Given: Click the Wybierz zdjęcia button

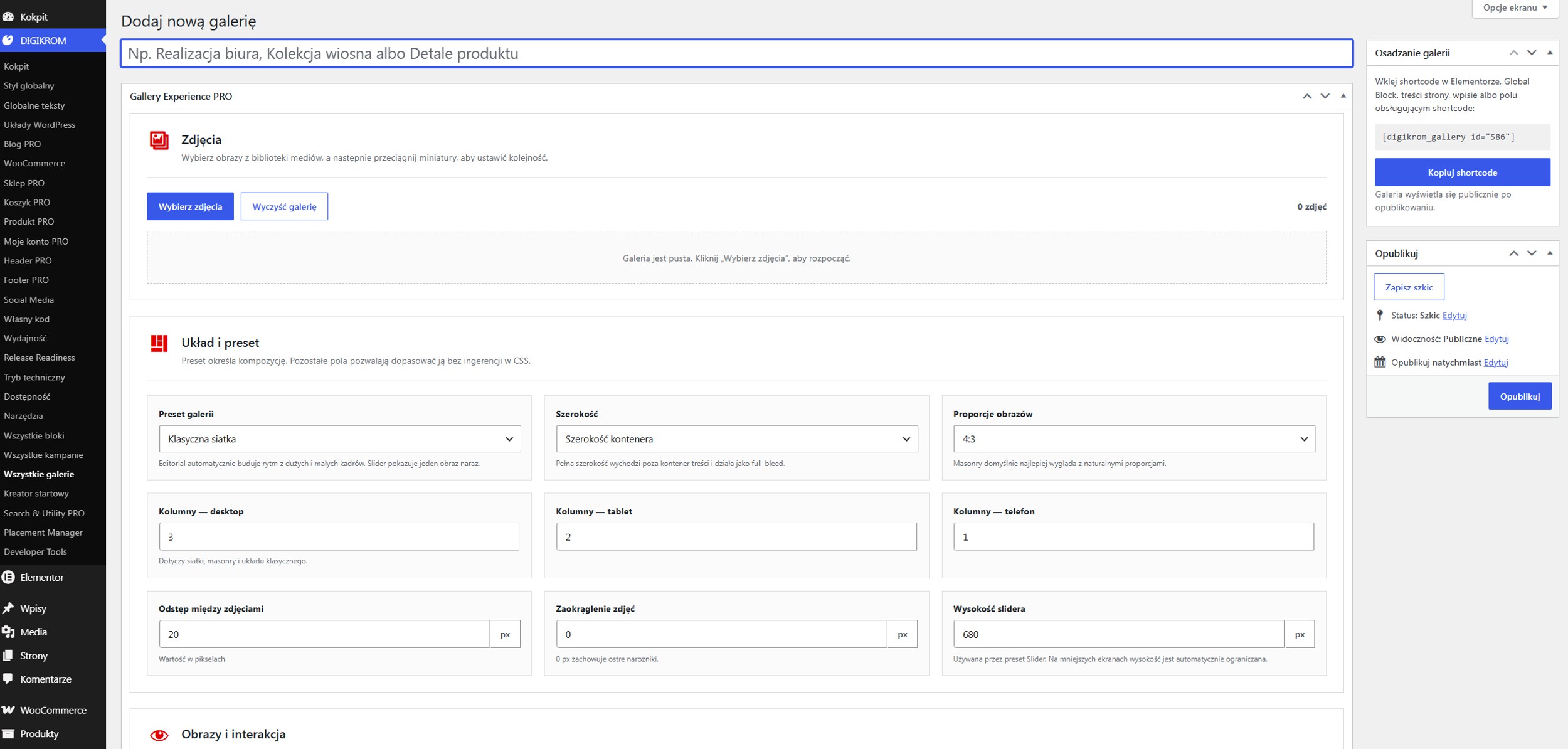Looking at the screenshot, I should [190, 206].
